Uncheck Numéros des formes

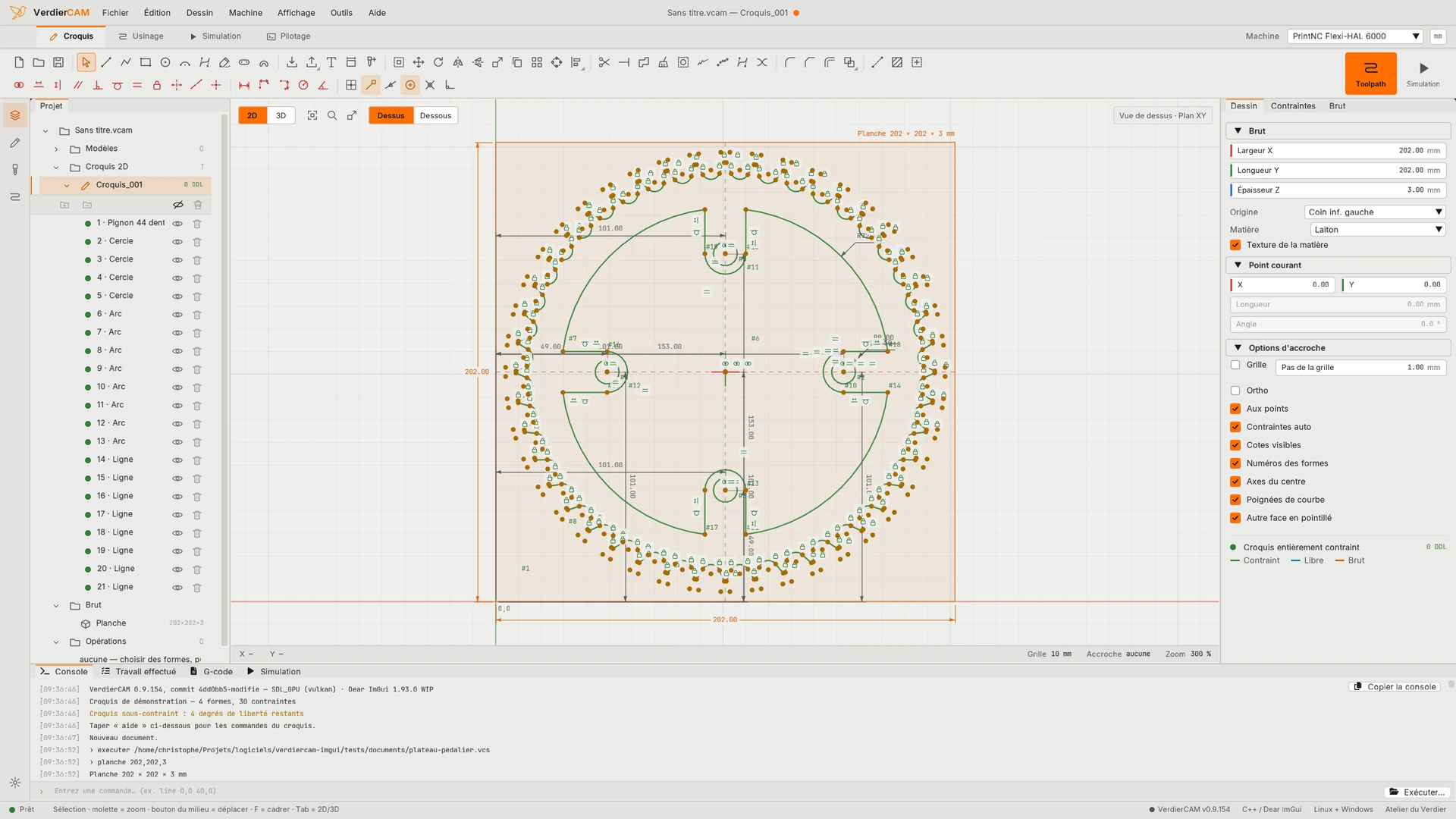point(1235,464)
